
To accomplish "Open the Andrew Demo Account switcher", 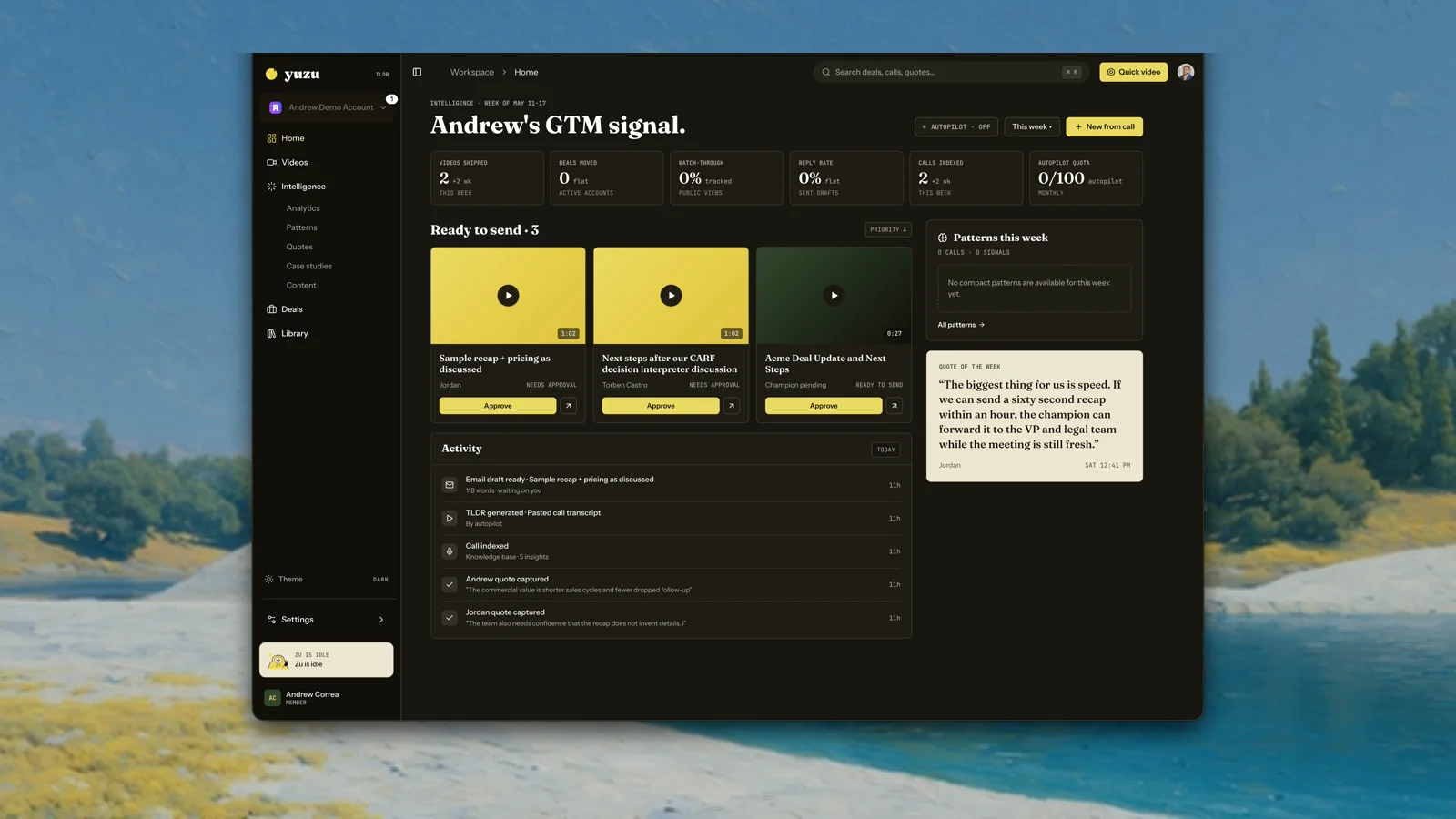I will (328, 107).
